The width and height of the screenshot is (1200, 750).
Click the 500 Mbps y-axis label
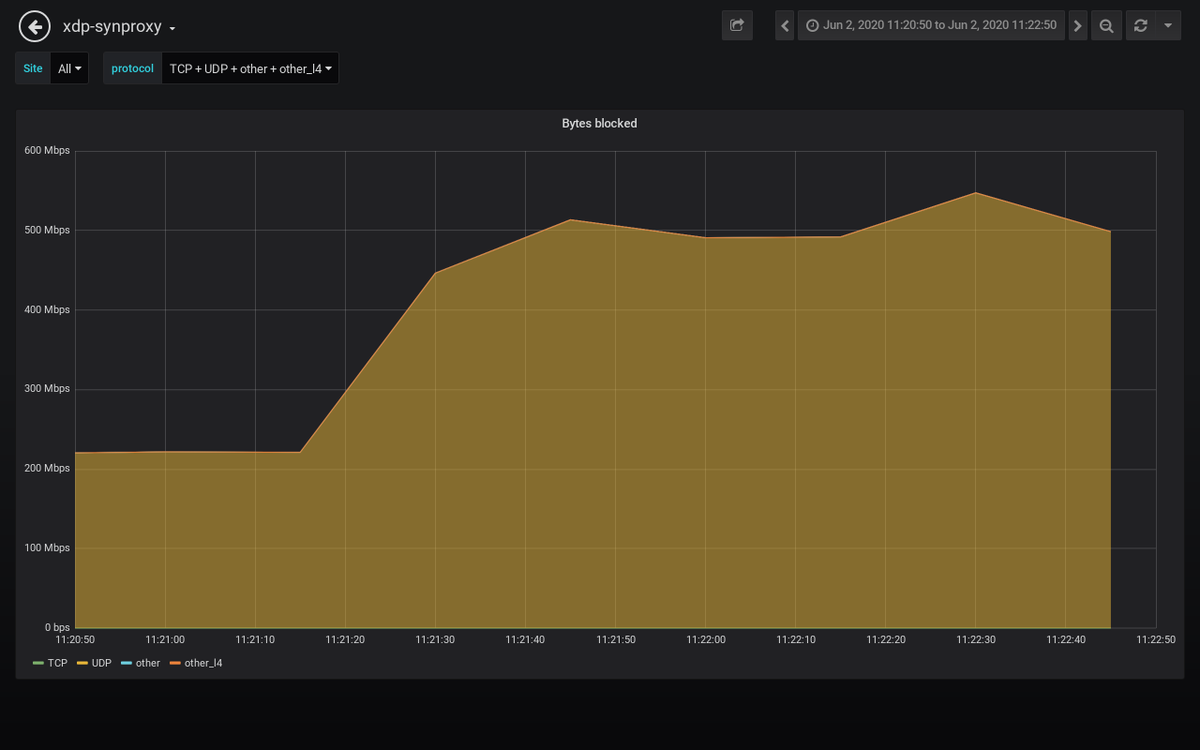tap(47, 230)
